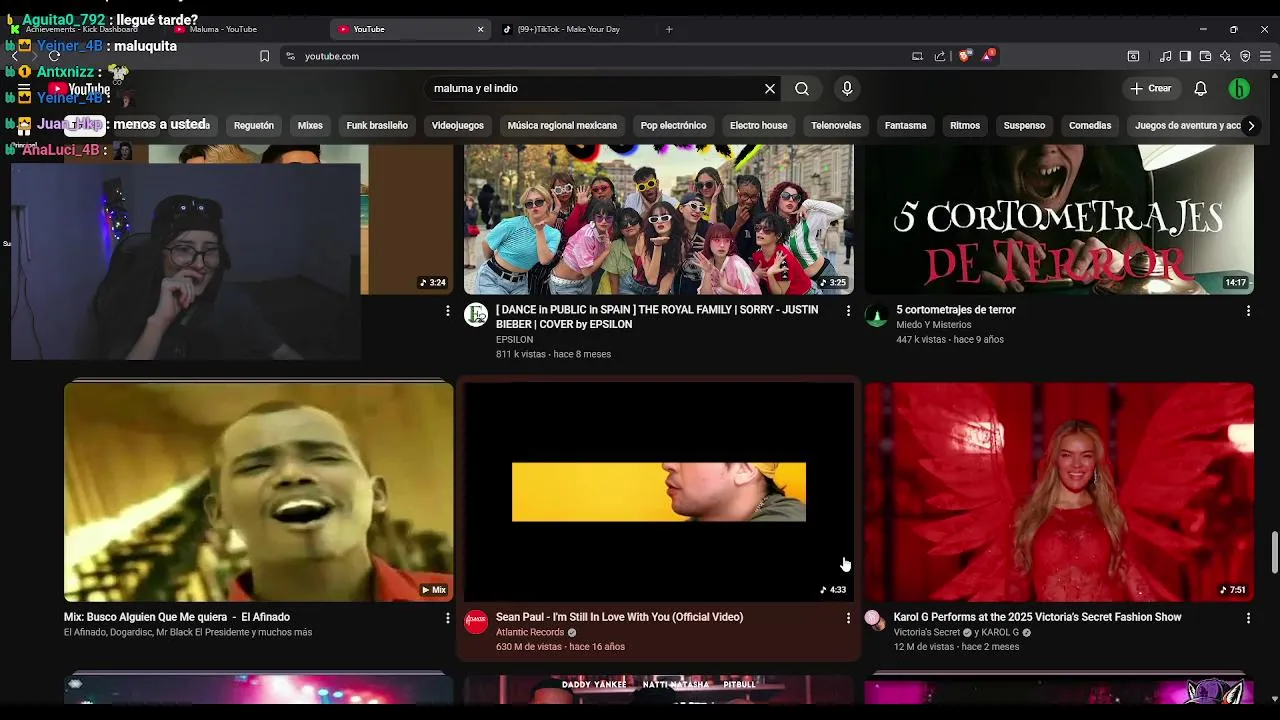Image resolution: width=1280 pixels, height=720 pixels.
Task: Select the Reguetón filter chip
Action: point(254,126)
